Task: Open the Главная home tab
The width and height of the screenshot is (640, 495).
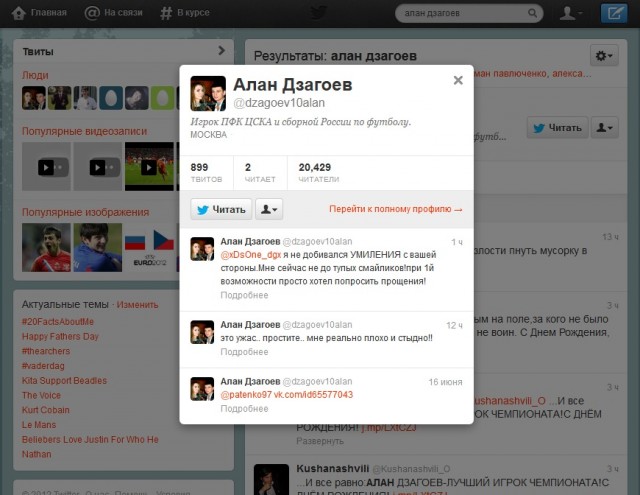Action: pos(40,13)
